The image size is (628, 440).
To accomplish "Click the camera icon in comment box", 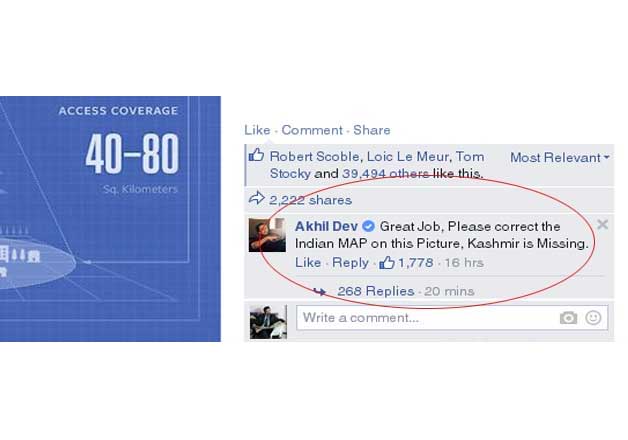I will pyautogui.click(x=568, y=318).
